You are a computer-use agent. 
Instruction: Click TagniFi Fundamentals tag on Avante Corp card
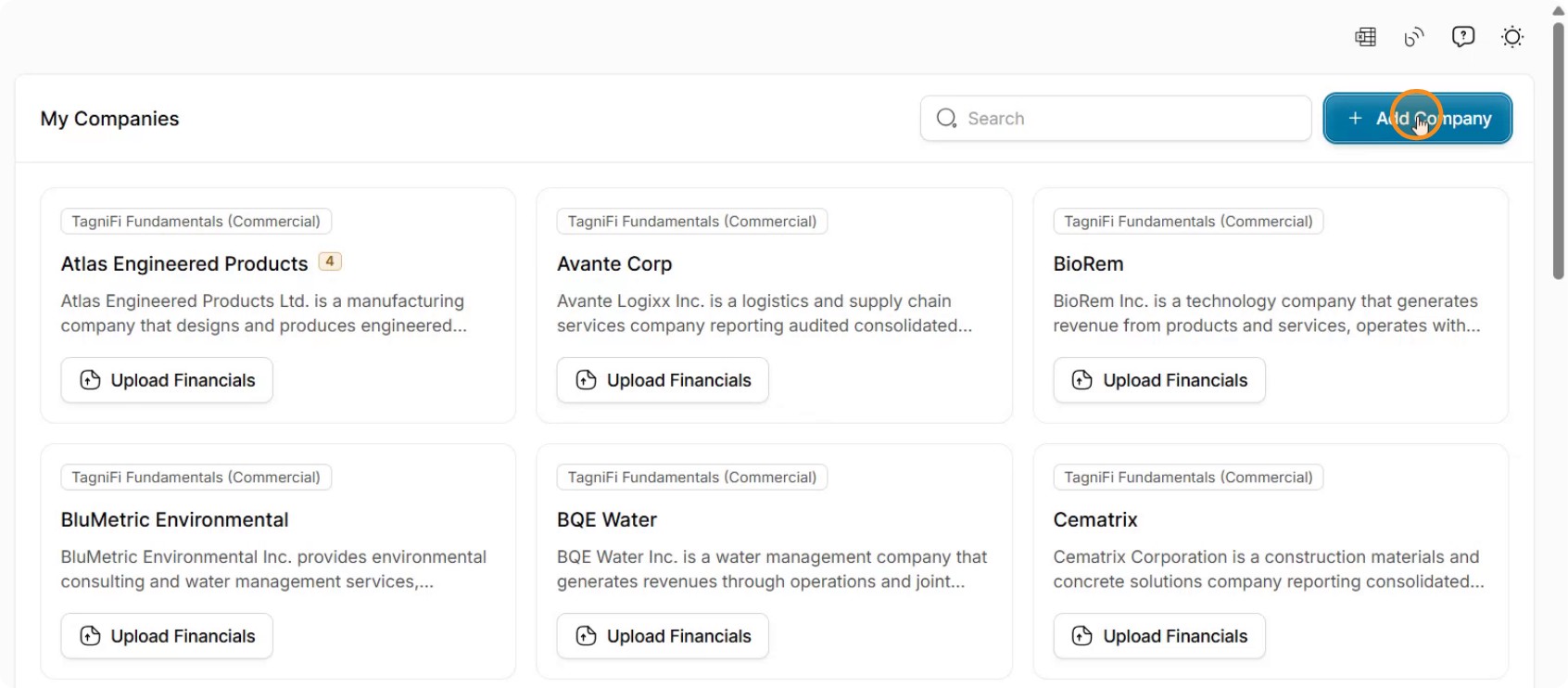pyautogui.click(x=692, y=222)
